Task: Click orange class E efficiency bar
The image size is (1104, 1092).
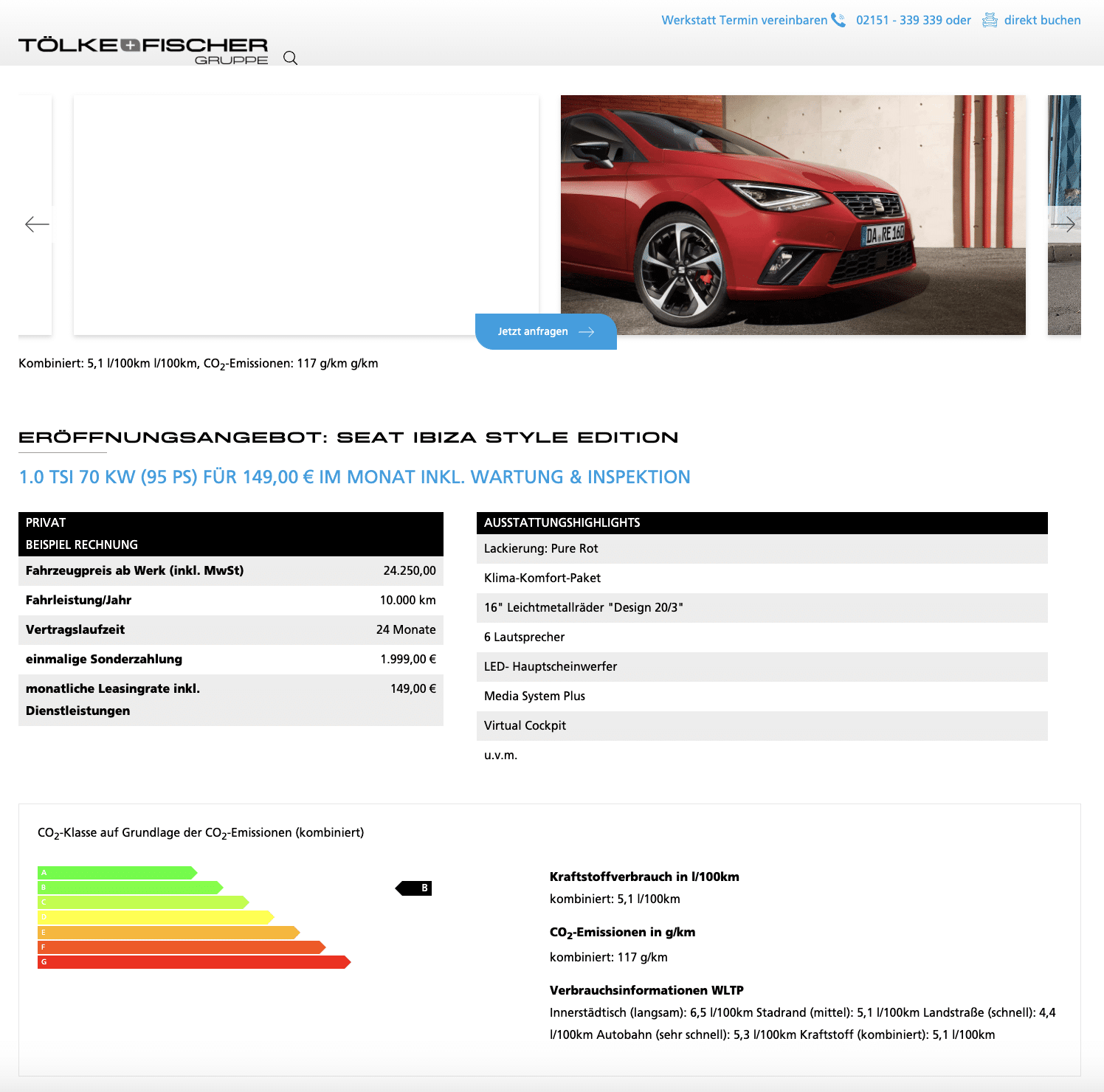Action: point(169,933)
